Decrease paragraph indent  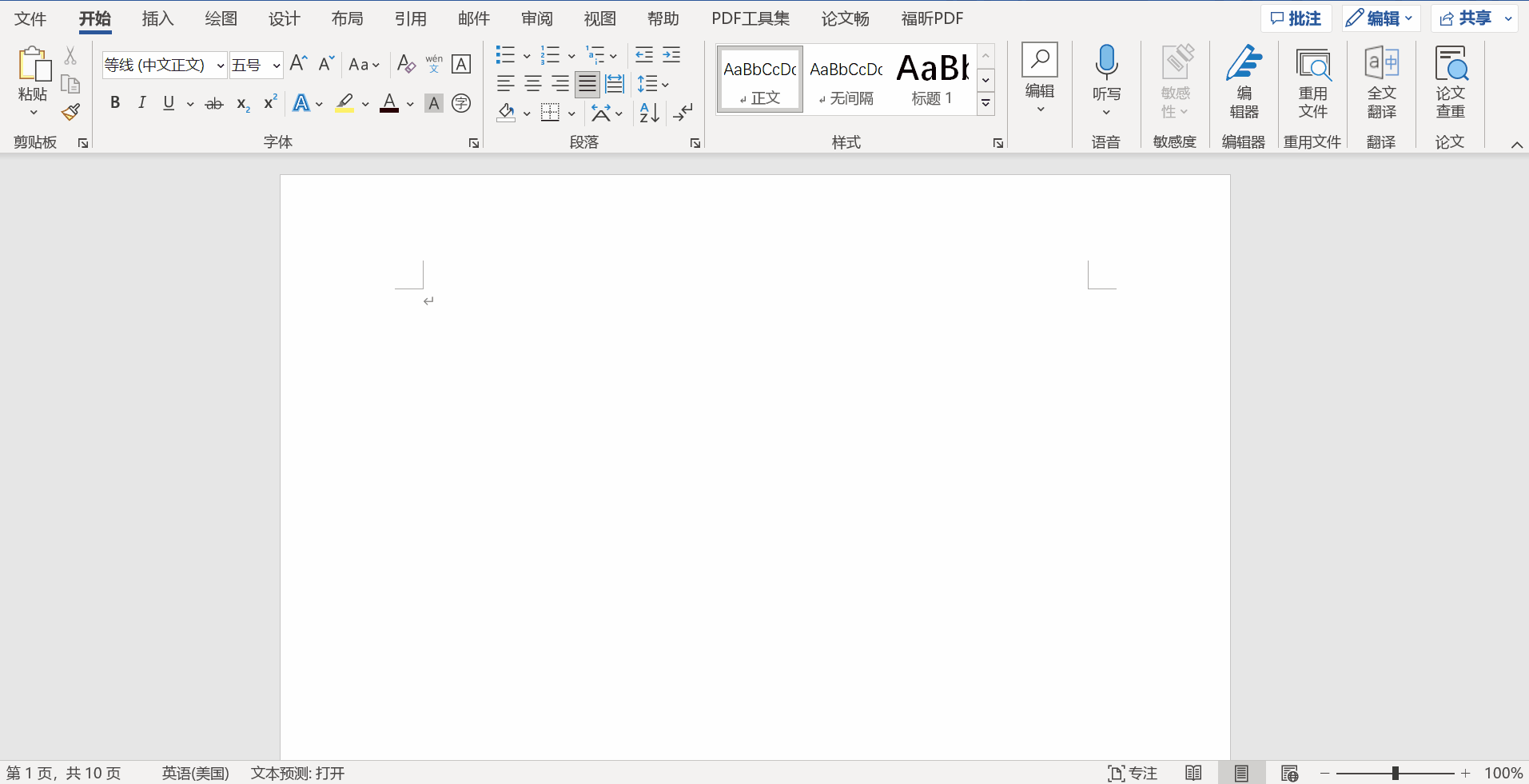[x=644, y=55]
